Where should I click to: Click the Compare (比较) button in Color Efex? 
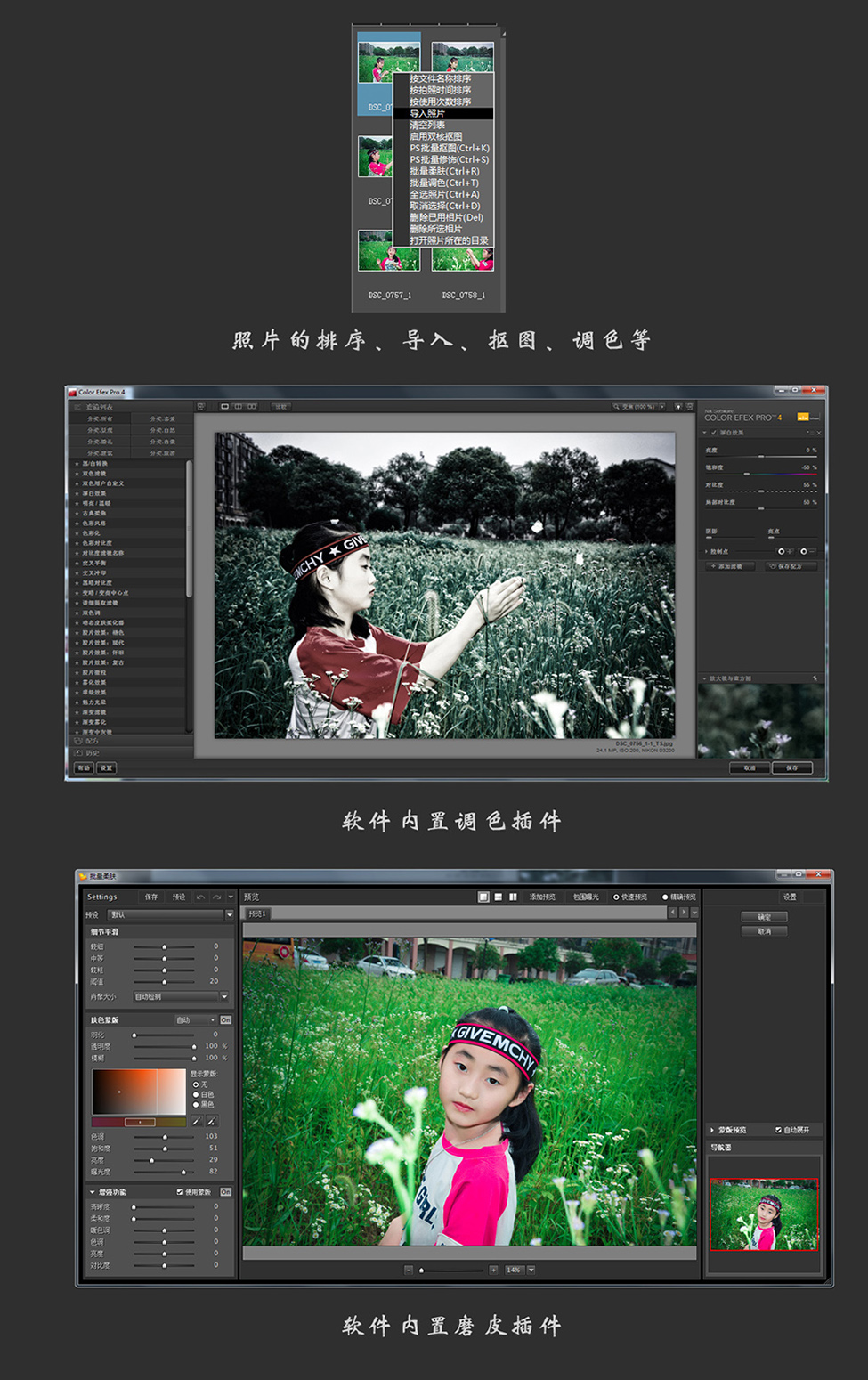pos(280,407)
